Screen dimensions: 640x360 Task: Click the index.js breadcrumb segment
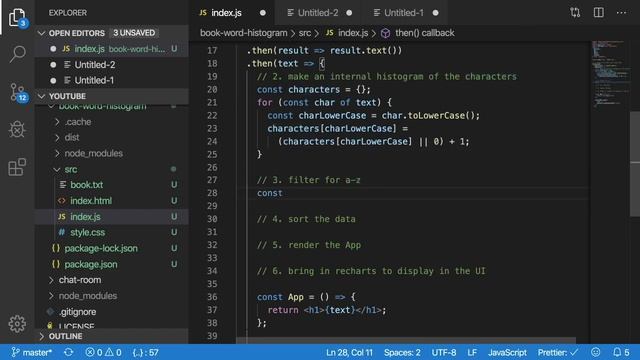coord(347,33)
